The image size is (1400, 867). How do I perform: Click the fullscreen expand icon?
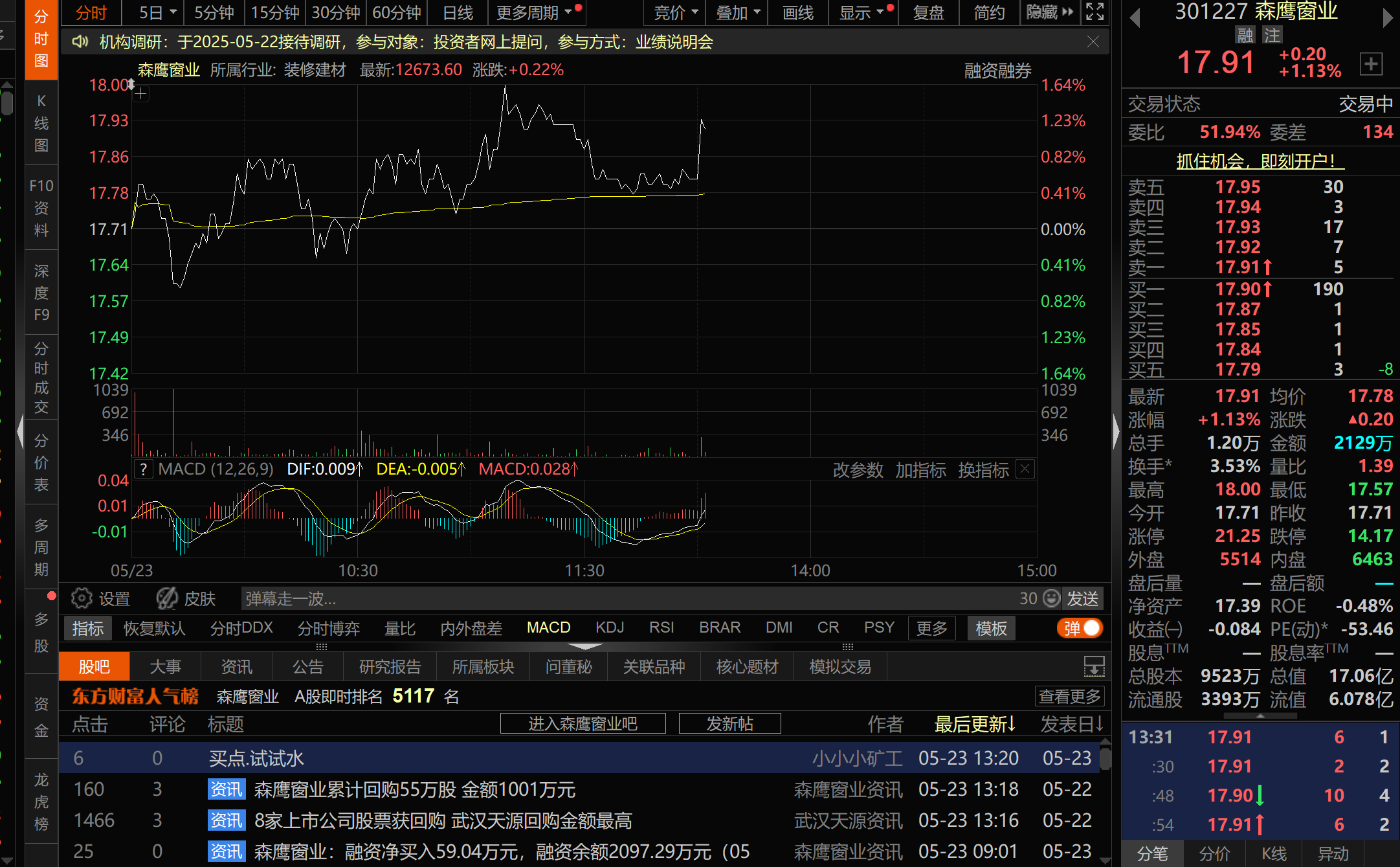pos(1094,12)
